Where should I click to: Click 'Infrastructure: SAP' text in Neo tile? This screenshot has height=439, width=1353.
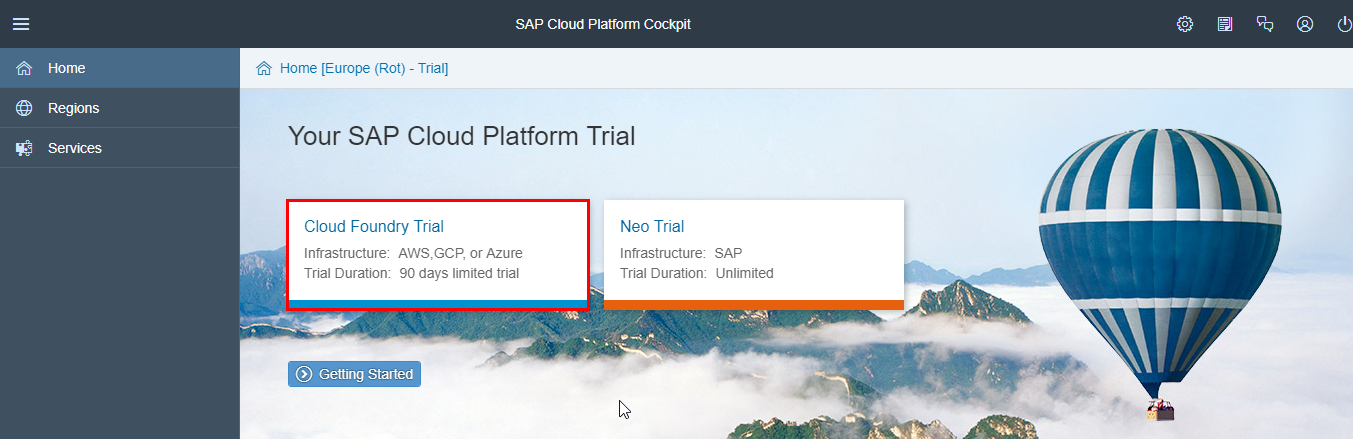(681, 253)
